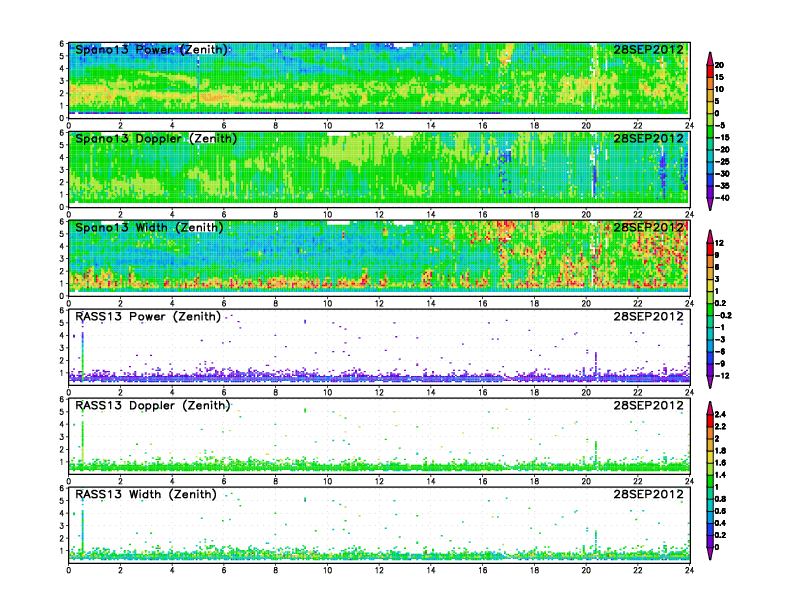
Task: Click the "18" x-axis tick under Spano13 Width panel
Action: click(x=534, y=303)
